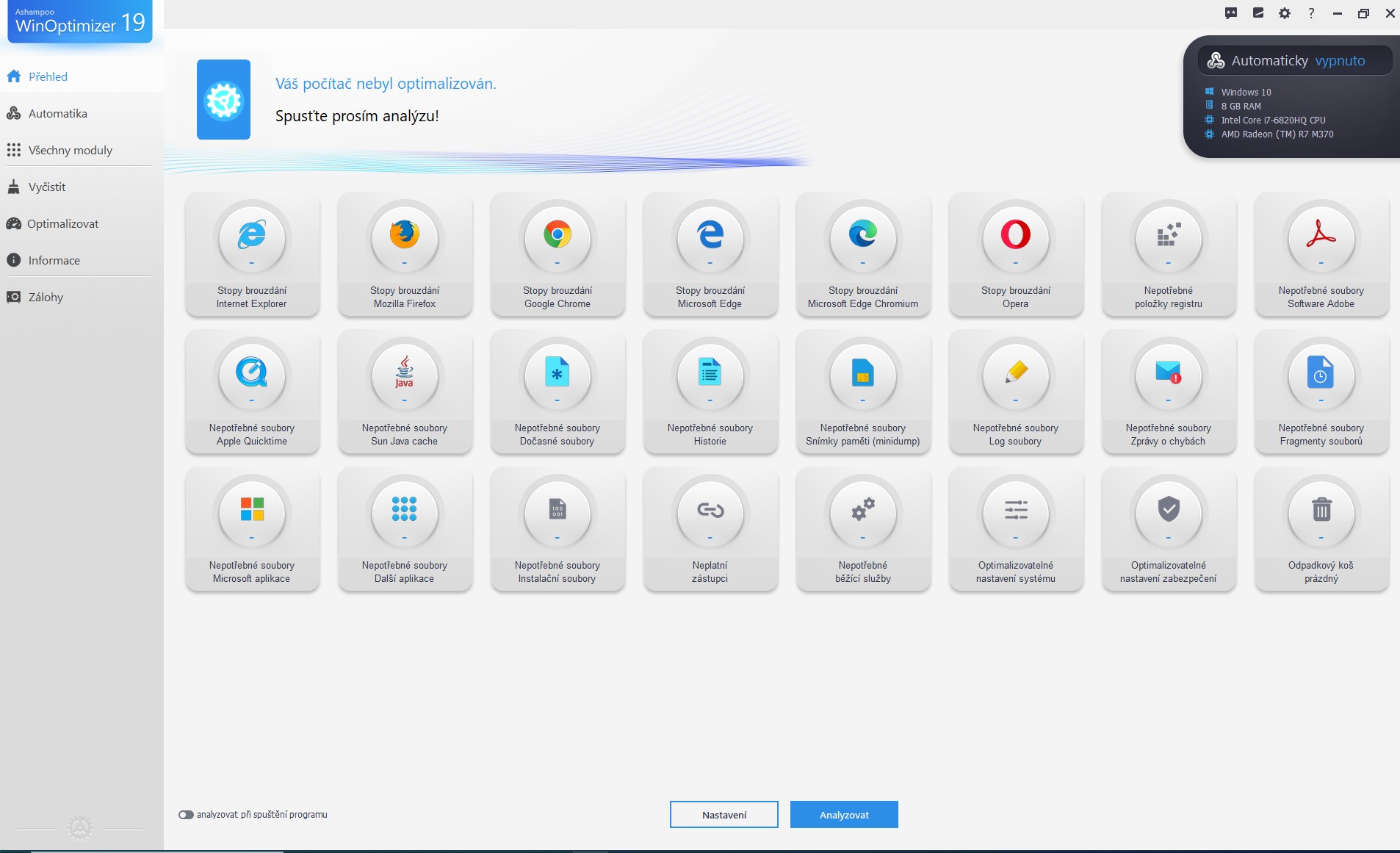The image size is (1400, 853).
Task: Click the help question mark icon
Action: [1311, 13]
